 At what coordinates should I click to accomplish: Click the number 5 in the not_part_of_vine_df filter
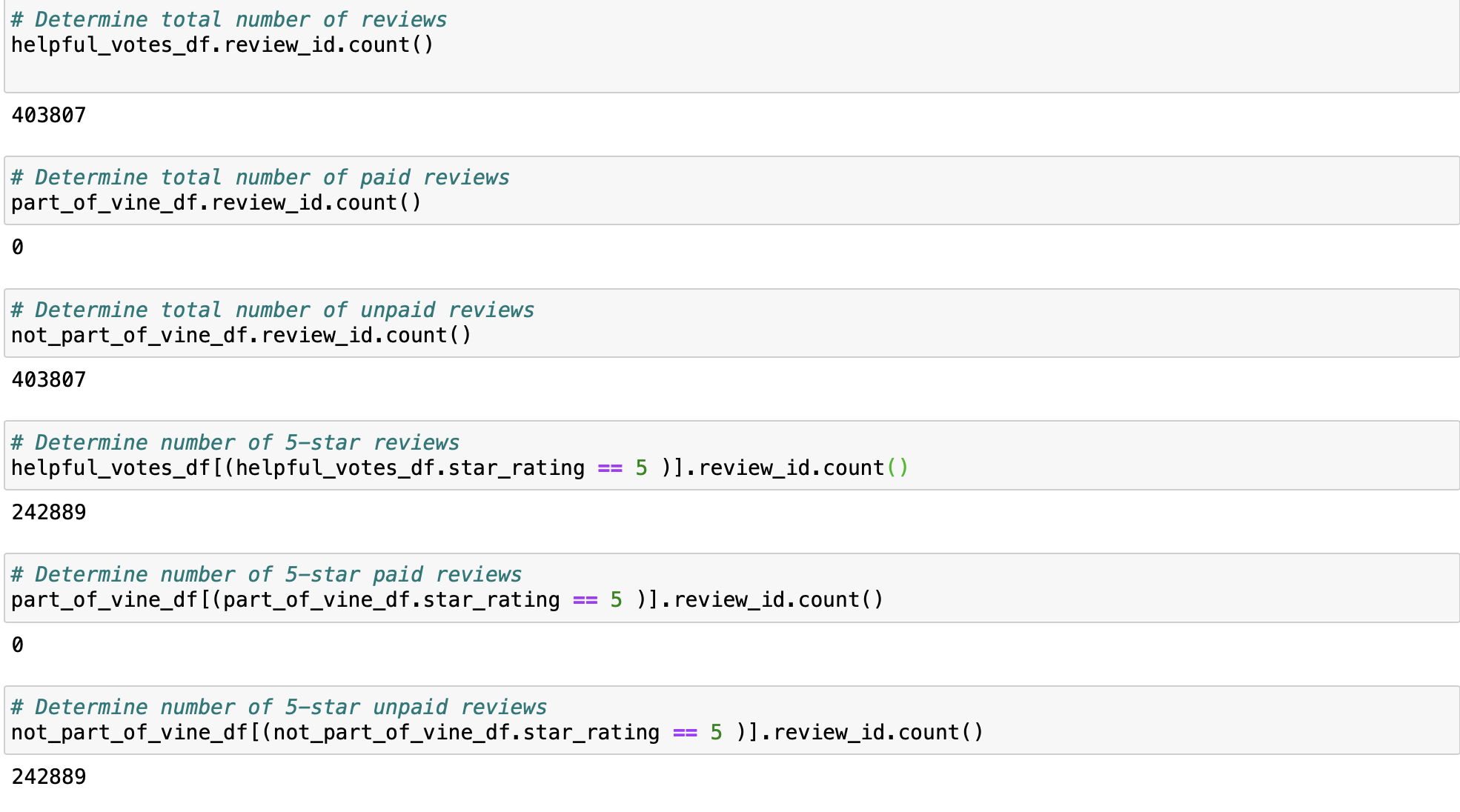point(716,733)
